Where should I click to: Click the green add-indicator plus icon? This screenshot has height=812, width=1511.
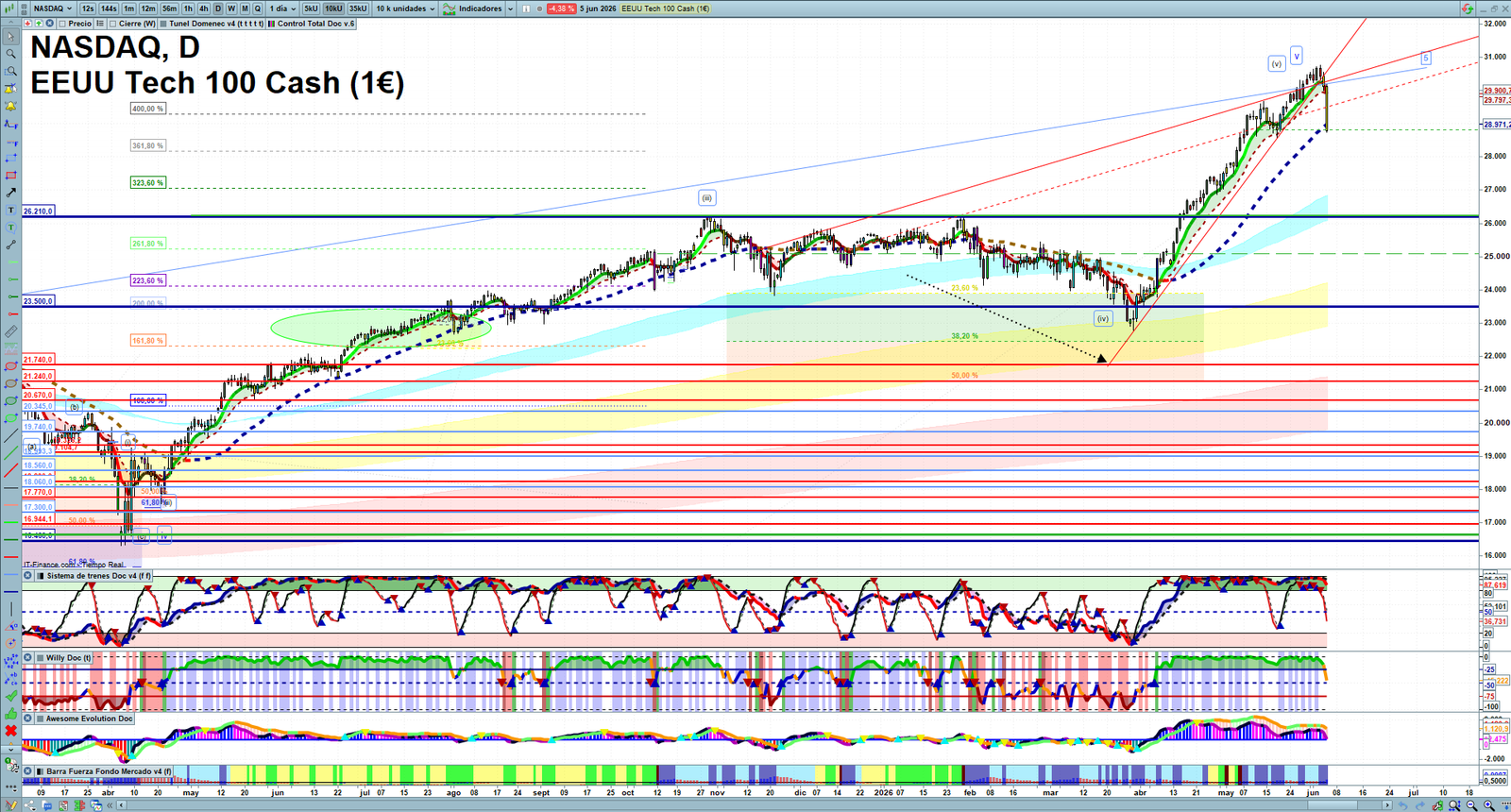(x=39, y=24)
